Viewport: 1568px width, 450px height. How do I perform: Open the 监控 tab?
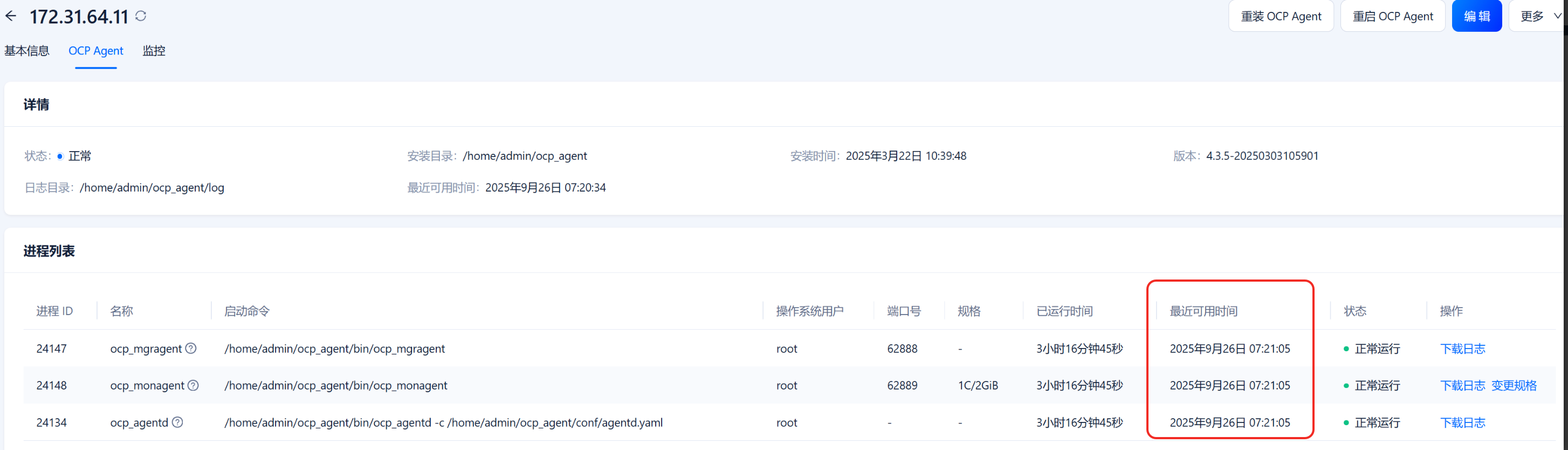point(154,51)
